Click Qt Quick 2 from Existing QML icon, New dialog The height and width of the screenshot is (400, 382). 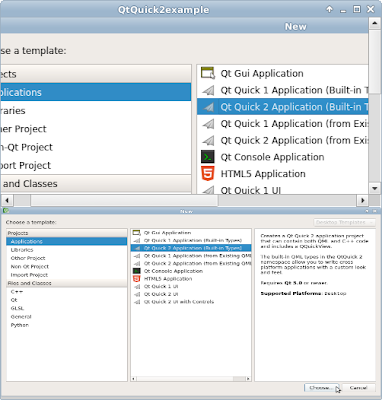click(137, 263)
